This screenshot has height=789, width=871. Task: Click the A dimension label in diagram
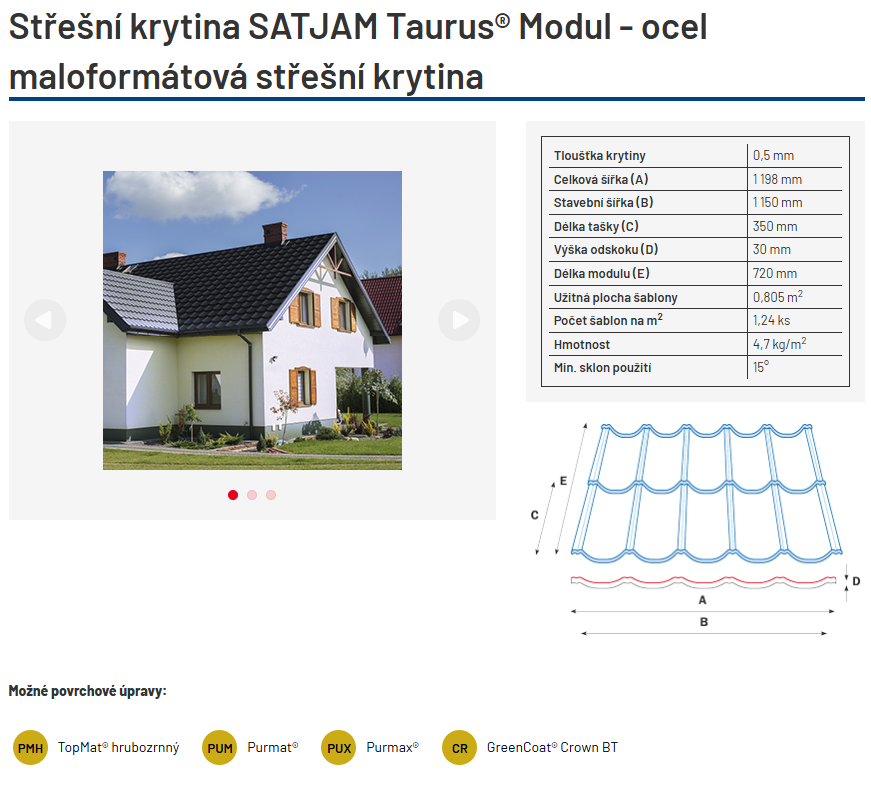[x=702, y=600]
